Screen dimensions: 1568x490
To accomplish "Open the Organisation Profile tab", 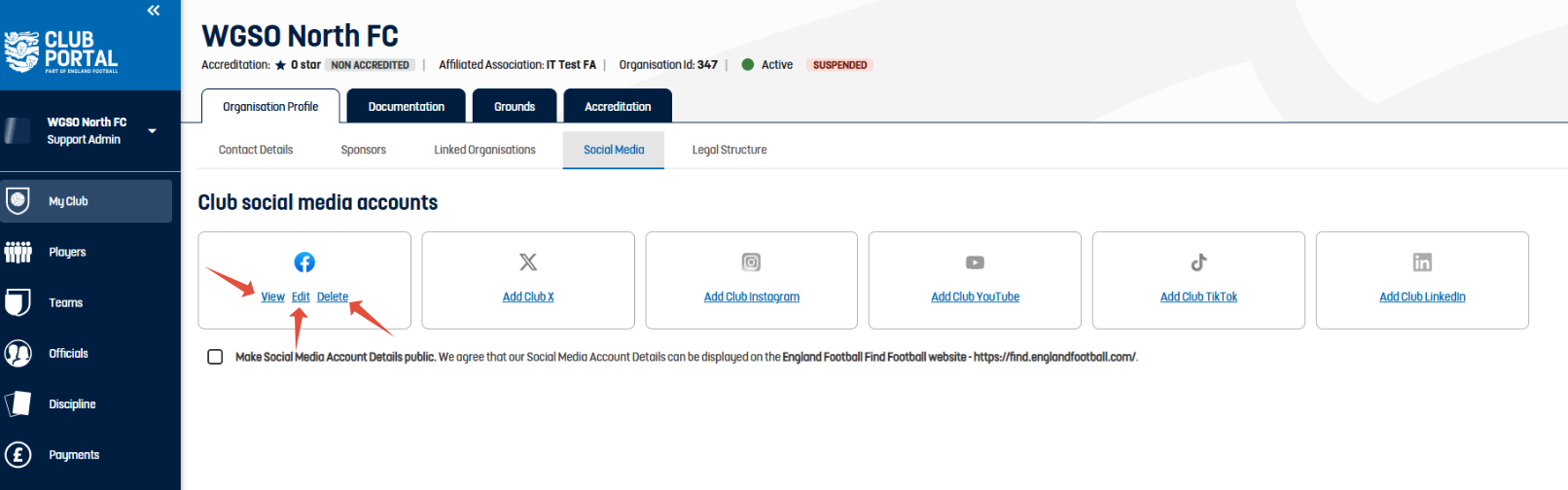I will [x=270, y=106].
